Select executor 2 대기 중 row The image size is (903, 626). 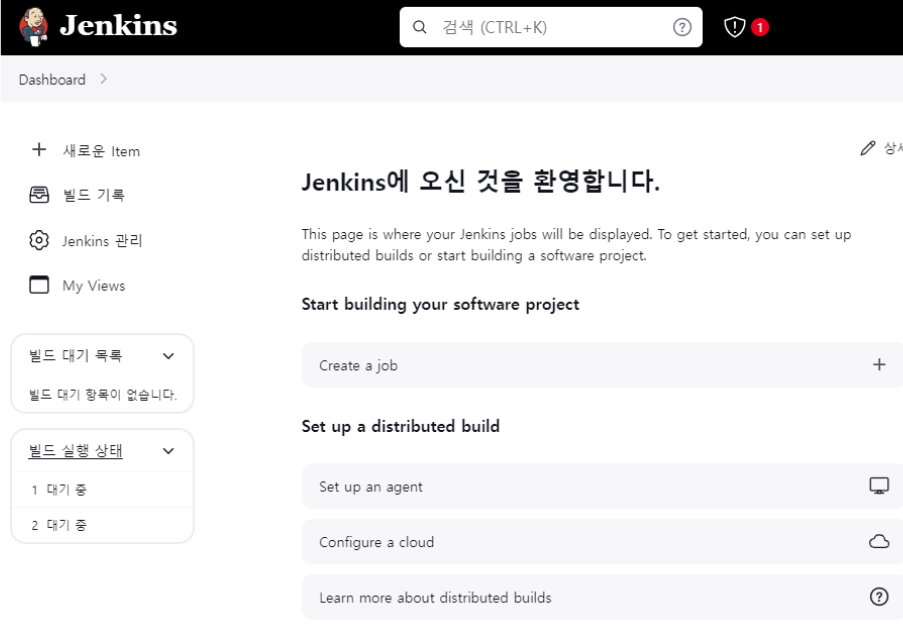coord(103,525)
